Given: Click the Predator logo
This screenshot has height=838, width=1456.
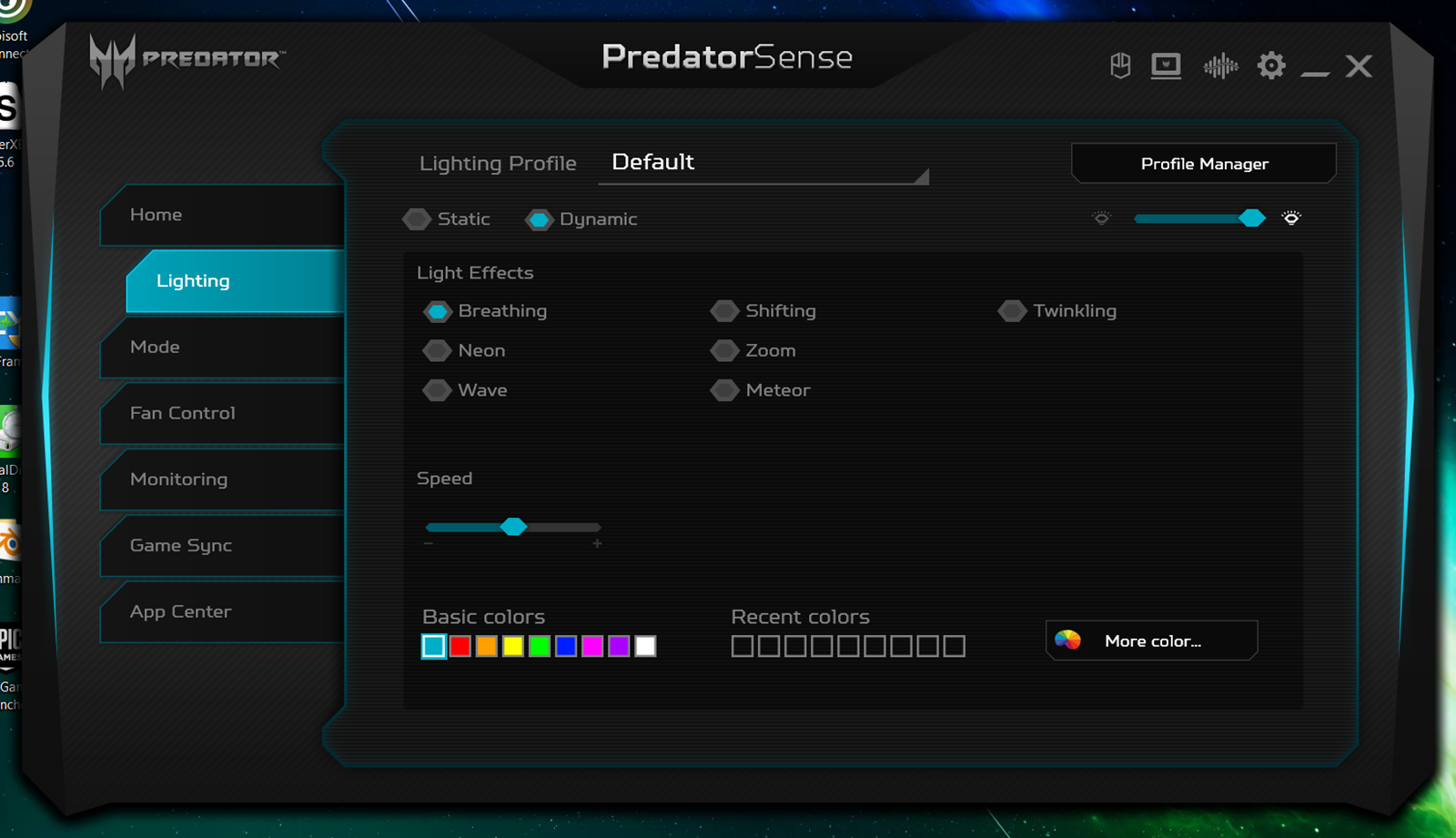Looking at the screenshot, I should 187,60.
